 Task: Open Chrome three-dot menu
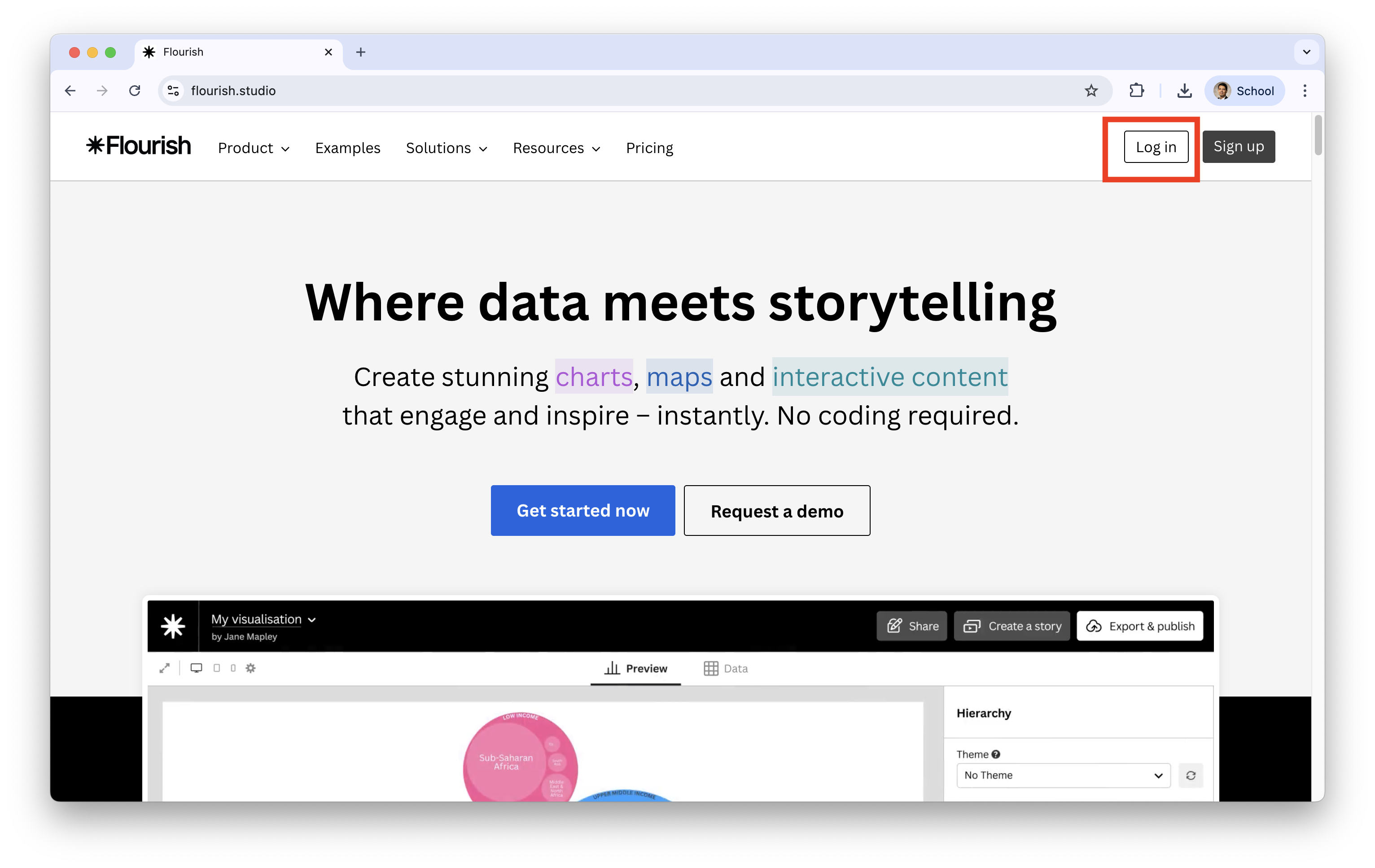tap(1305, 91)
